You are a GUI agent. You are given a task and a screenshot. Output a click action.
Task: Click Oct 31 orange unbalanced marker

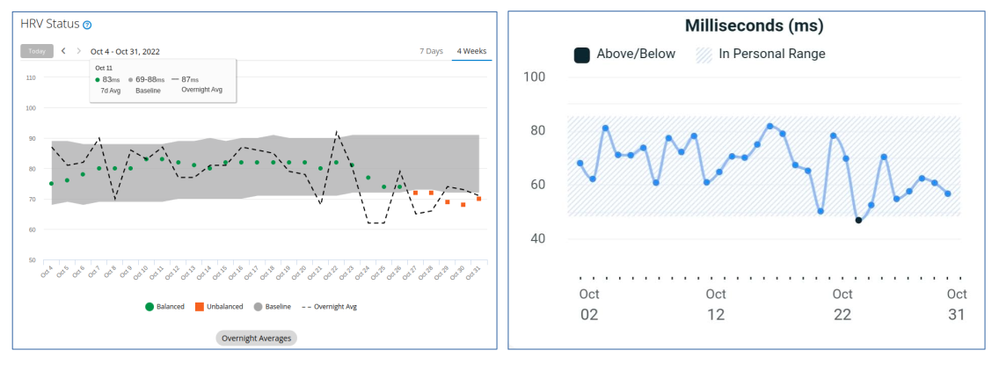(478, 199)
